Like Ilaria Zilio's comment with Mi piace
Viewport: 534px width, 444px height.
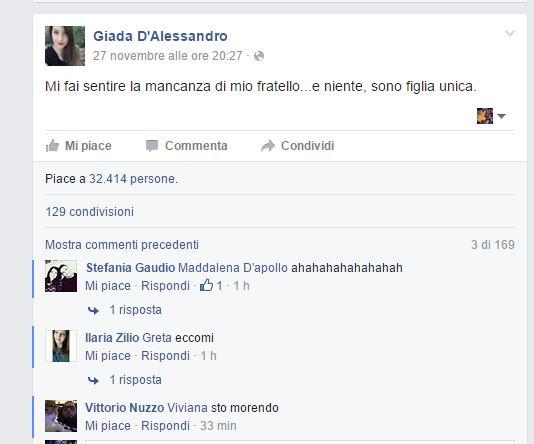108,356
